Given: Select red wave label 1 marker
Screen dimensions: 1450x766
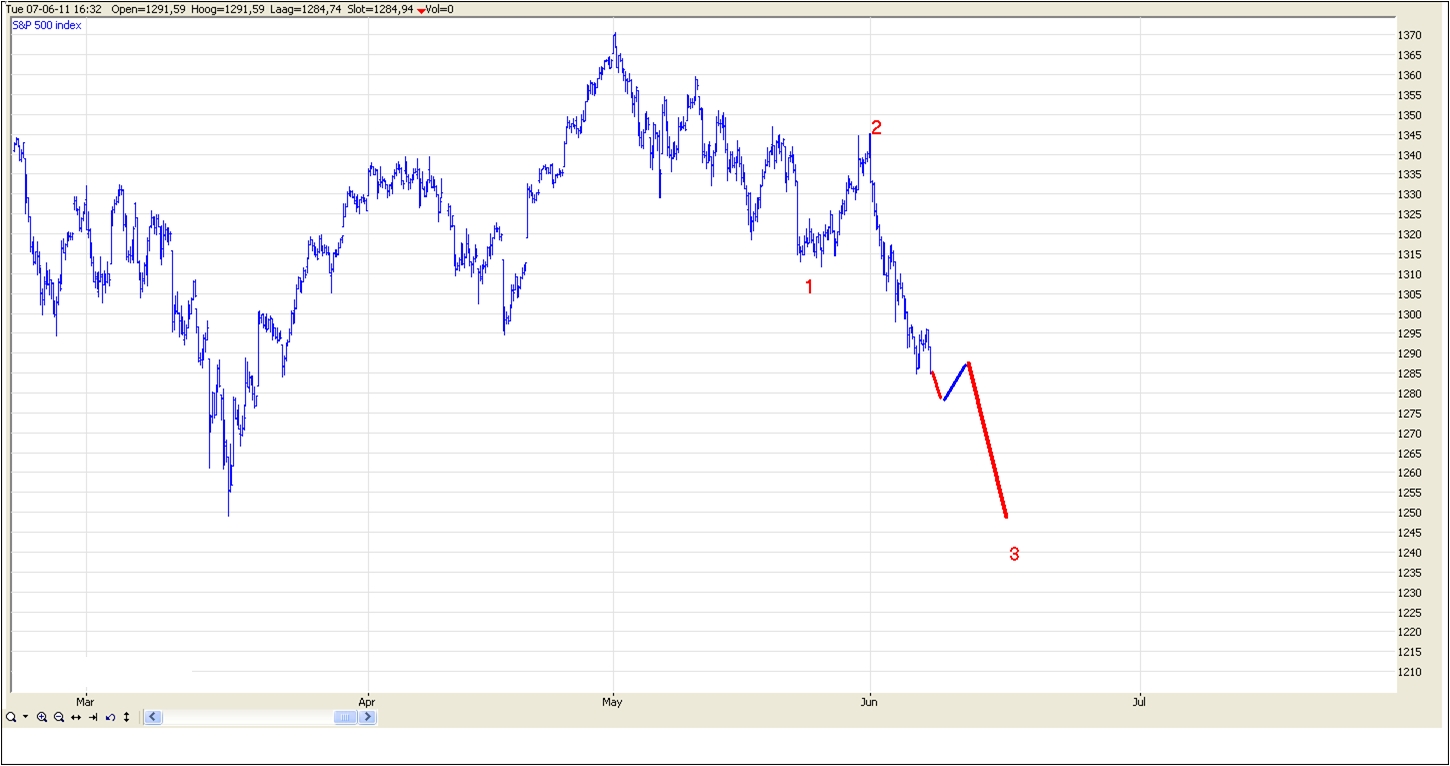Looking at the screenshot, I should pyautogui.click(x=809, y=287).
